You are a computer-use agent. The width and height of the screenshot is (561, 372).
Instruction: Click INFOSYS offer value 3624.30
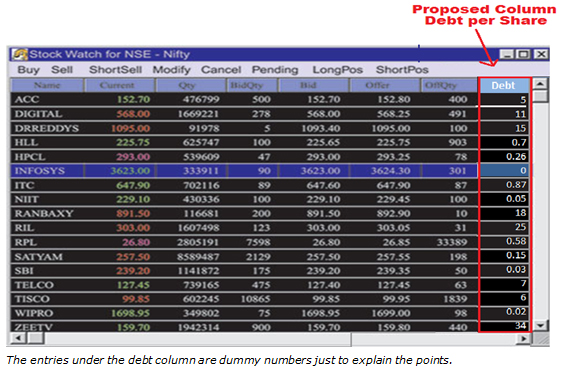[x=390, y=171]
